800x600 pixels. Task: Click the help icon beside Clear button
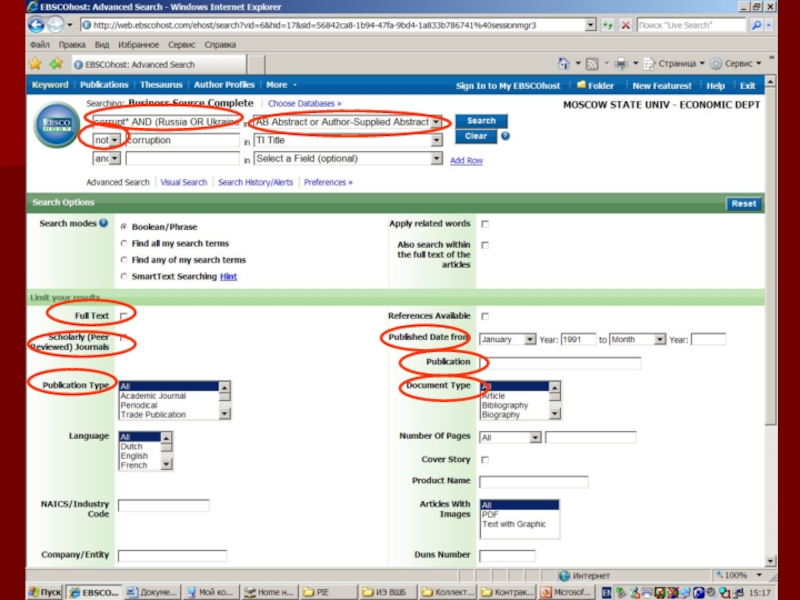(x=505, y=136)
